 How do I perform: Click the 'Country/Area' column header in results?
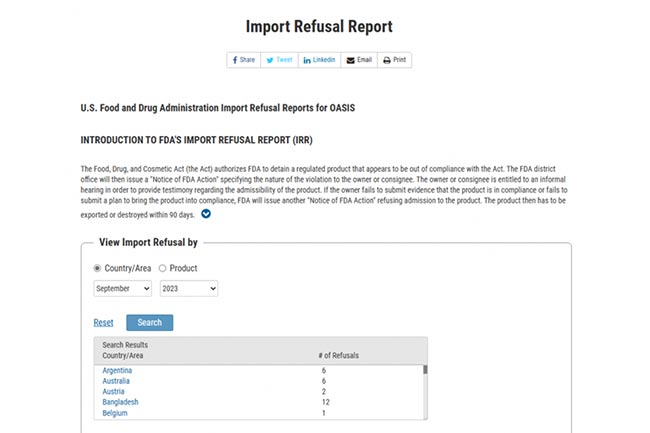click(x=123, y=356)
